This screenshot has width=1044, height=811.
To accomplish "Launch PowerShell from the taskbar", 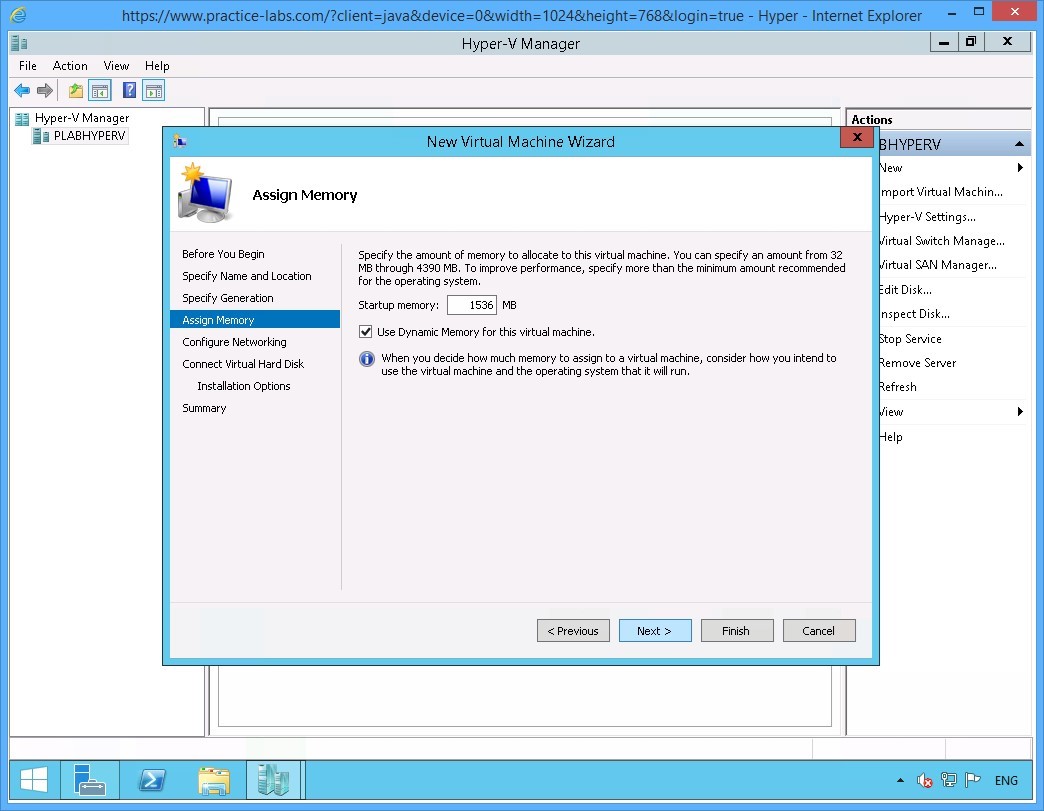I will [152, 780].
